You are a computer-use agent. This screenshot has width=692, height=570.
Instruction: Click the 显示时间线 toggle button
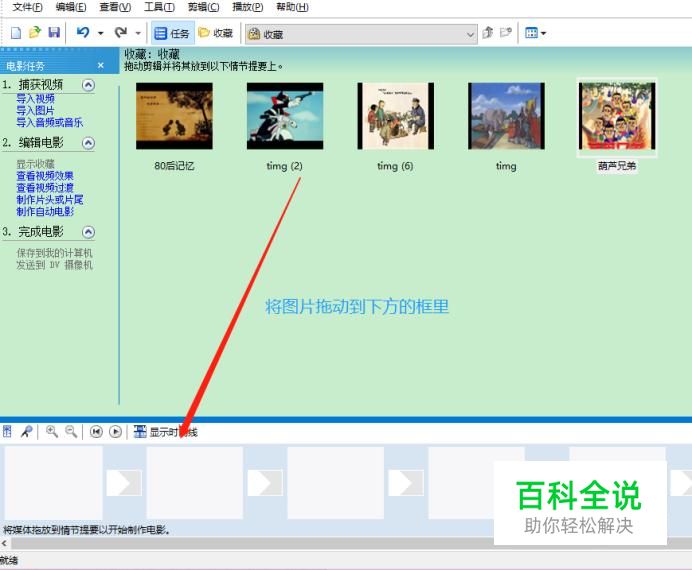165,432
